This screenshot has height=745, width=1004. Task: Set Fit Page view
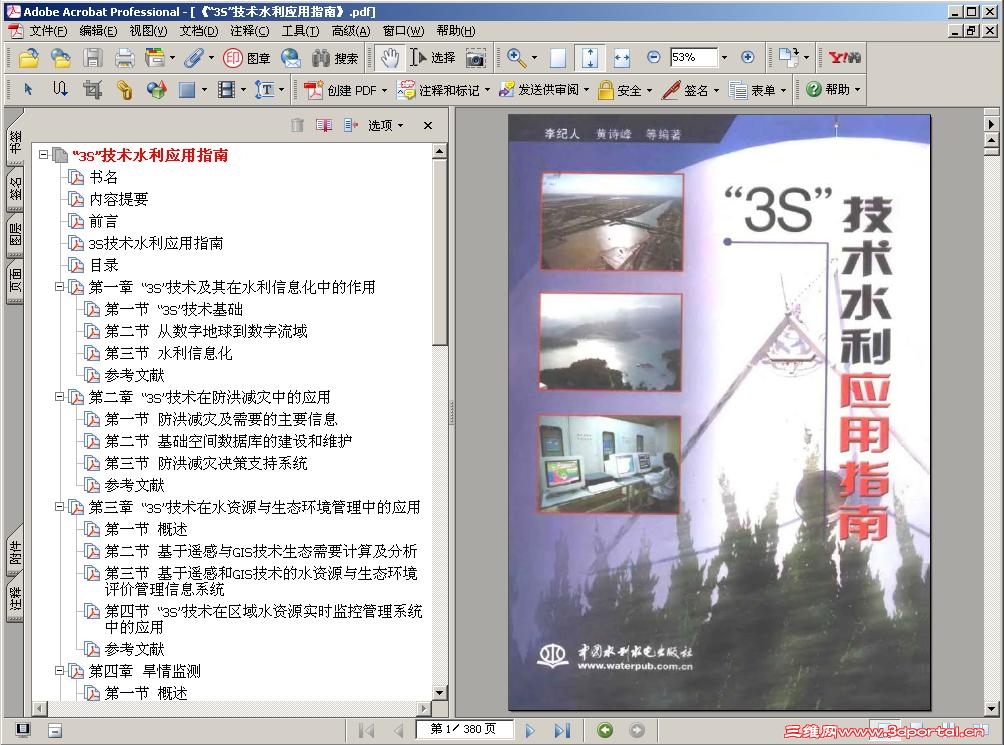point(590,58)
